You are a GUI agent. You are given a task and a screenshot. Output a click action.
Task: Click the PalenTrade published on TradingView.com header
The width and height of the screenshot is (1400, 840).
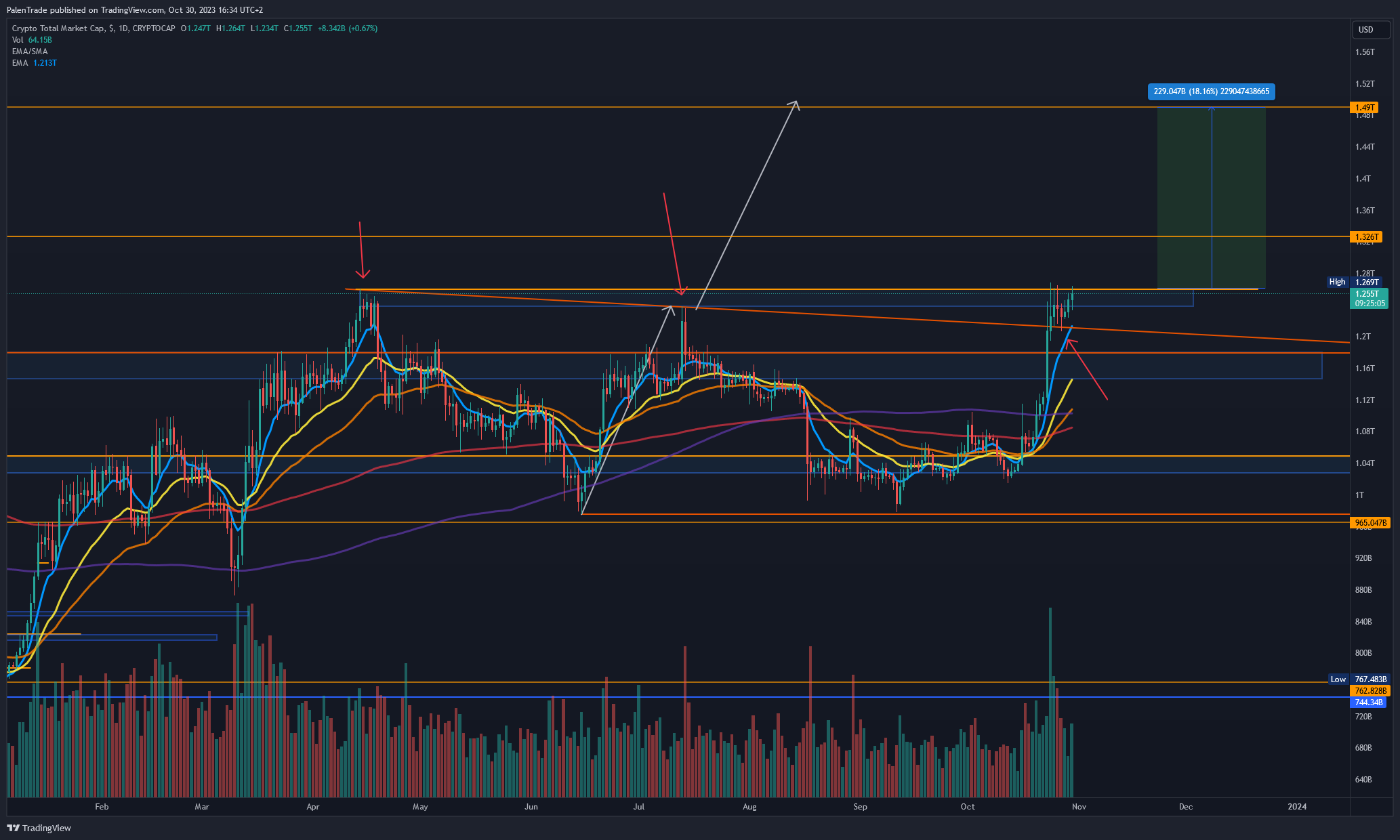coord(135,10)
